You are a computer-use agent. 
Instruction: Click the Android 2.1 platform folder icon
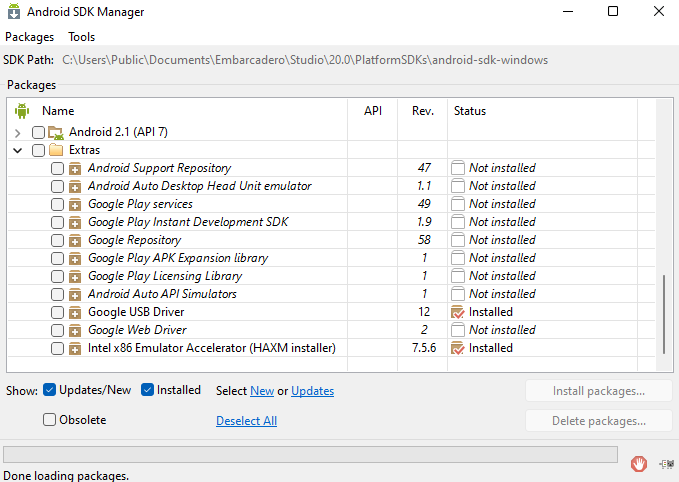(x=56, y=132)
